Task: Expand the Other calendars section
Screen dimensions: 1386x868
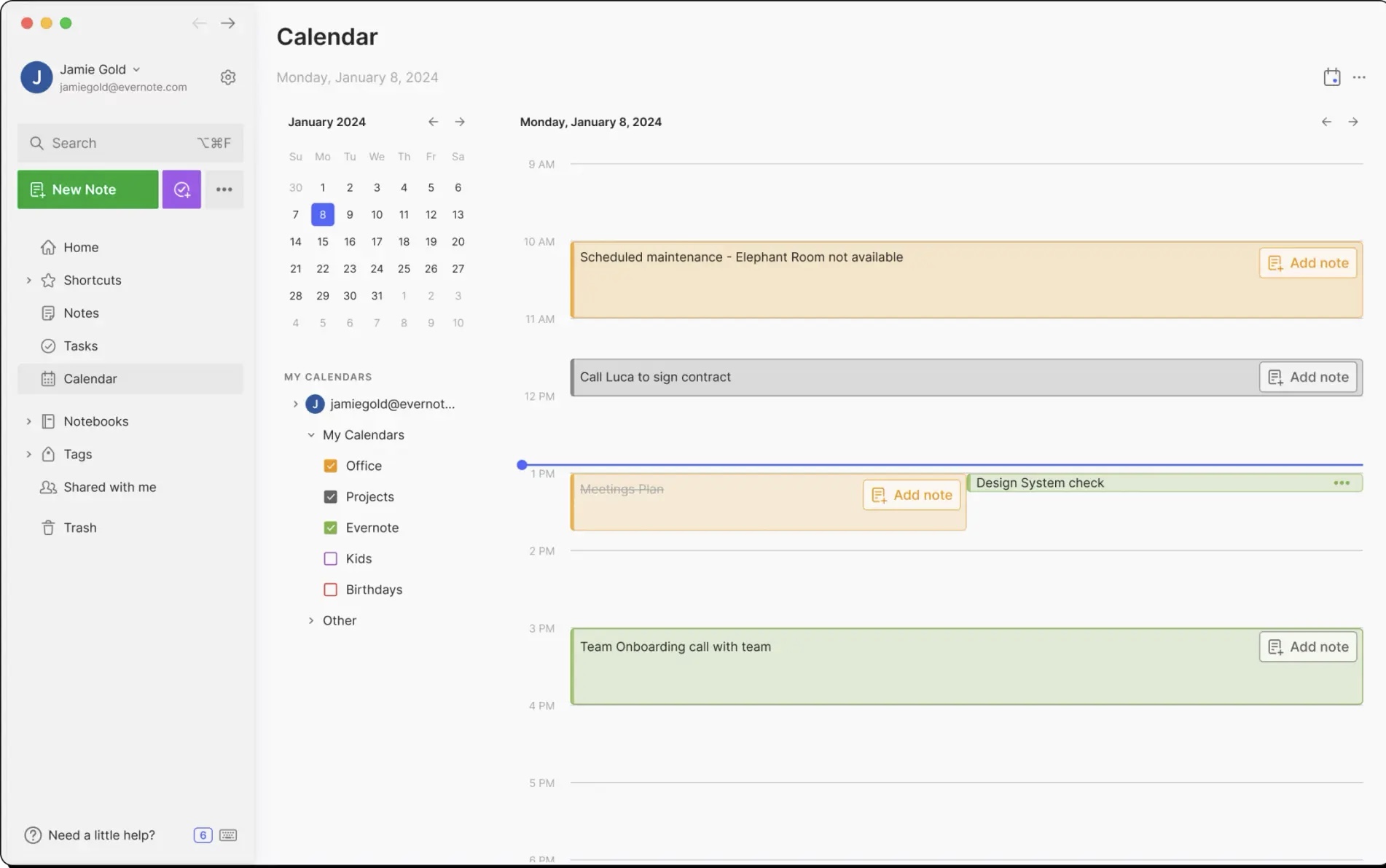Action: coord(312,620)
